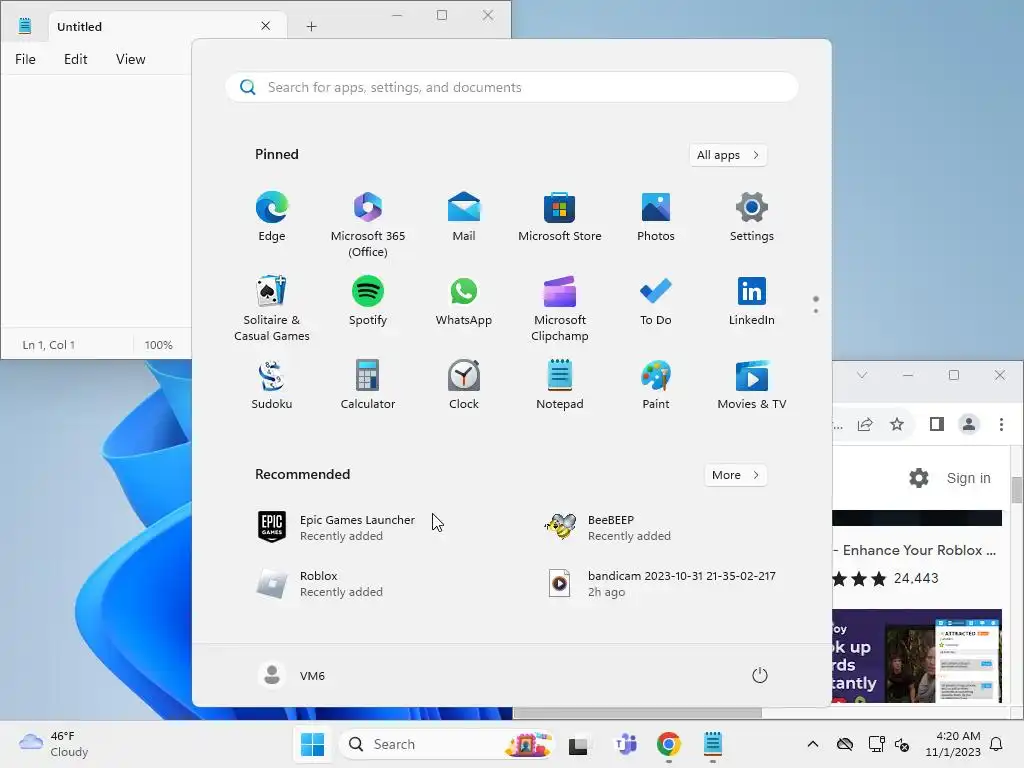The image size is (1024, 768).
Task: Click the Start menu search field
Action: (x=512, y=88)
